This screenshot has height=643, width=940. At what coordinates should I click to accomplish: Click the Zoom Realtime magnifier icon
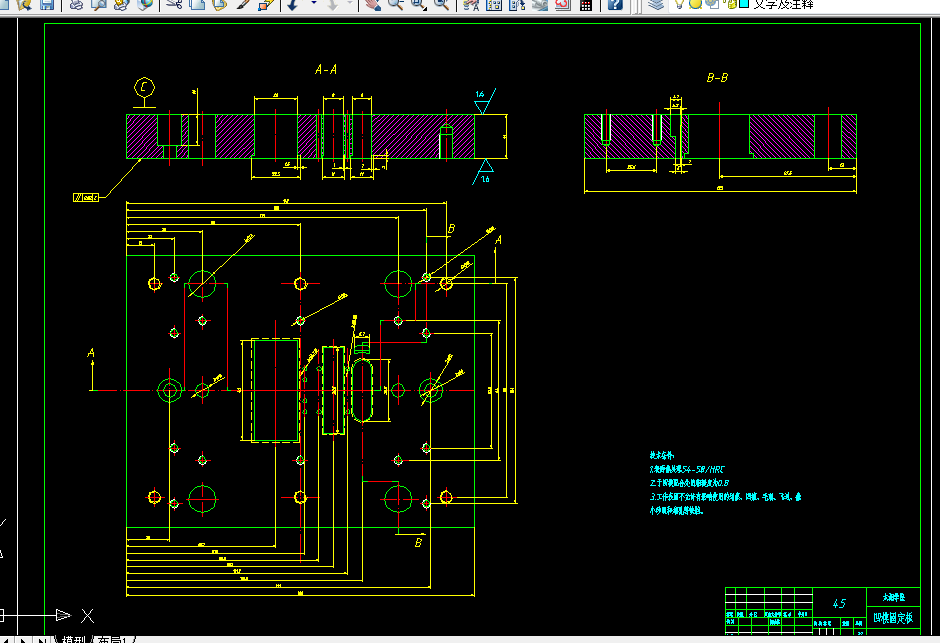(x=396, y=4)
